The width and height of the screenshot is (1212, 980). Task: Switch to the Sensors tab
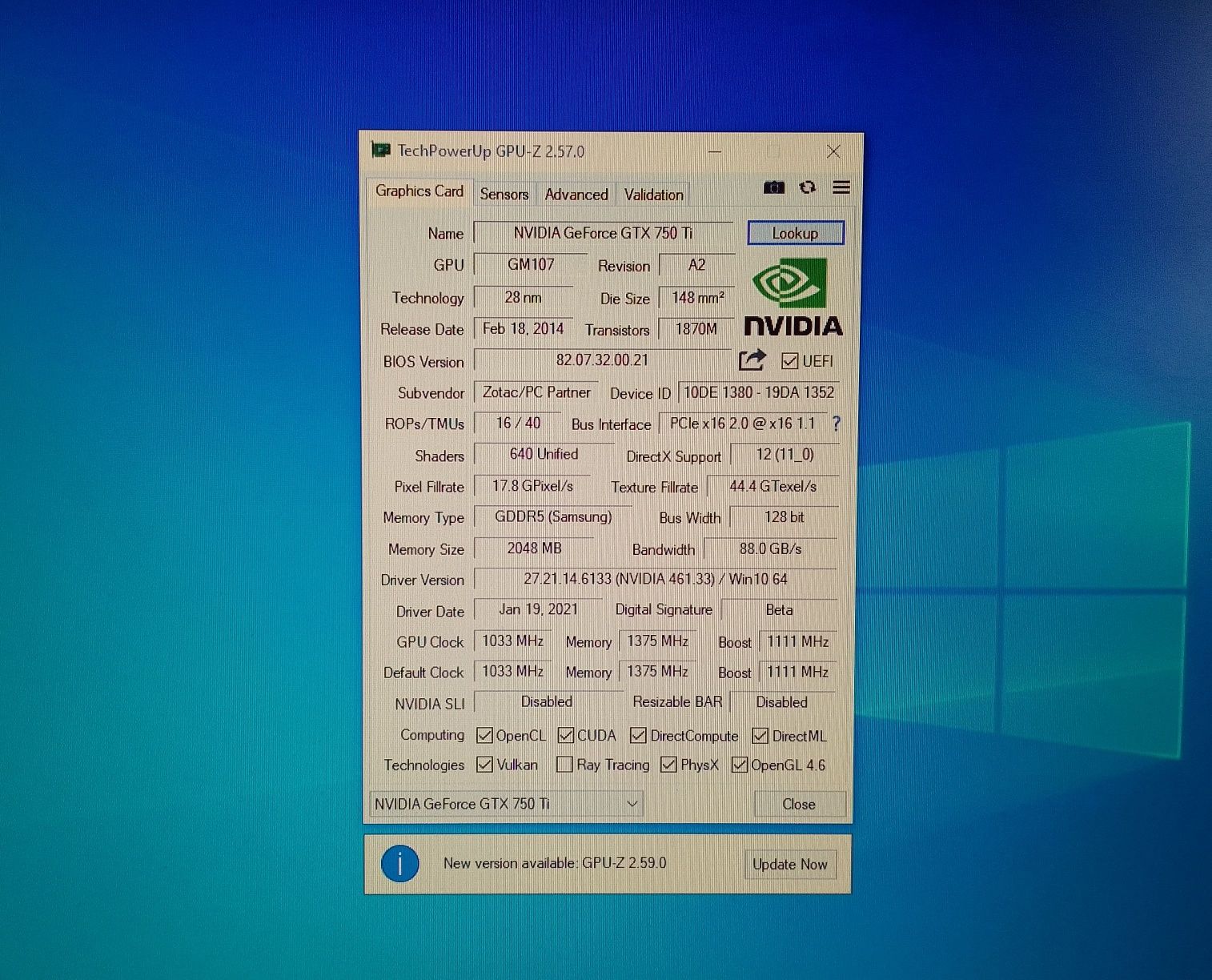point(504,195)
